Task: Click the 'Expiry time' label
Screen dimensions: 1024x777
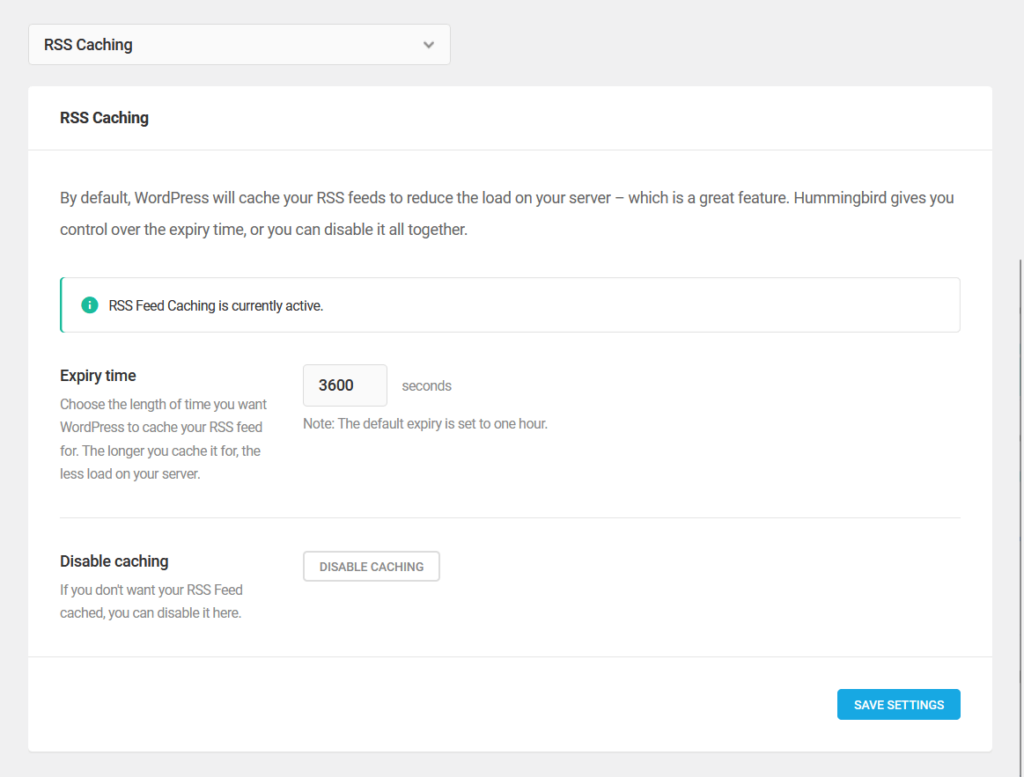Action: [98, 375]
